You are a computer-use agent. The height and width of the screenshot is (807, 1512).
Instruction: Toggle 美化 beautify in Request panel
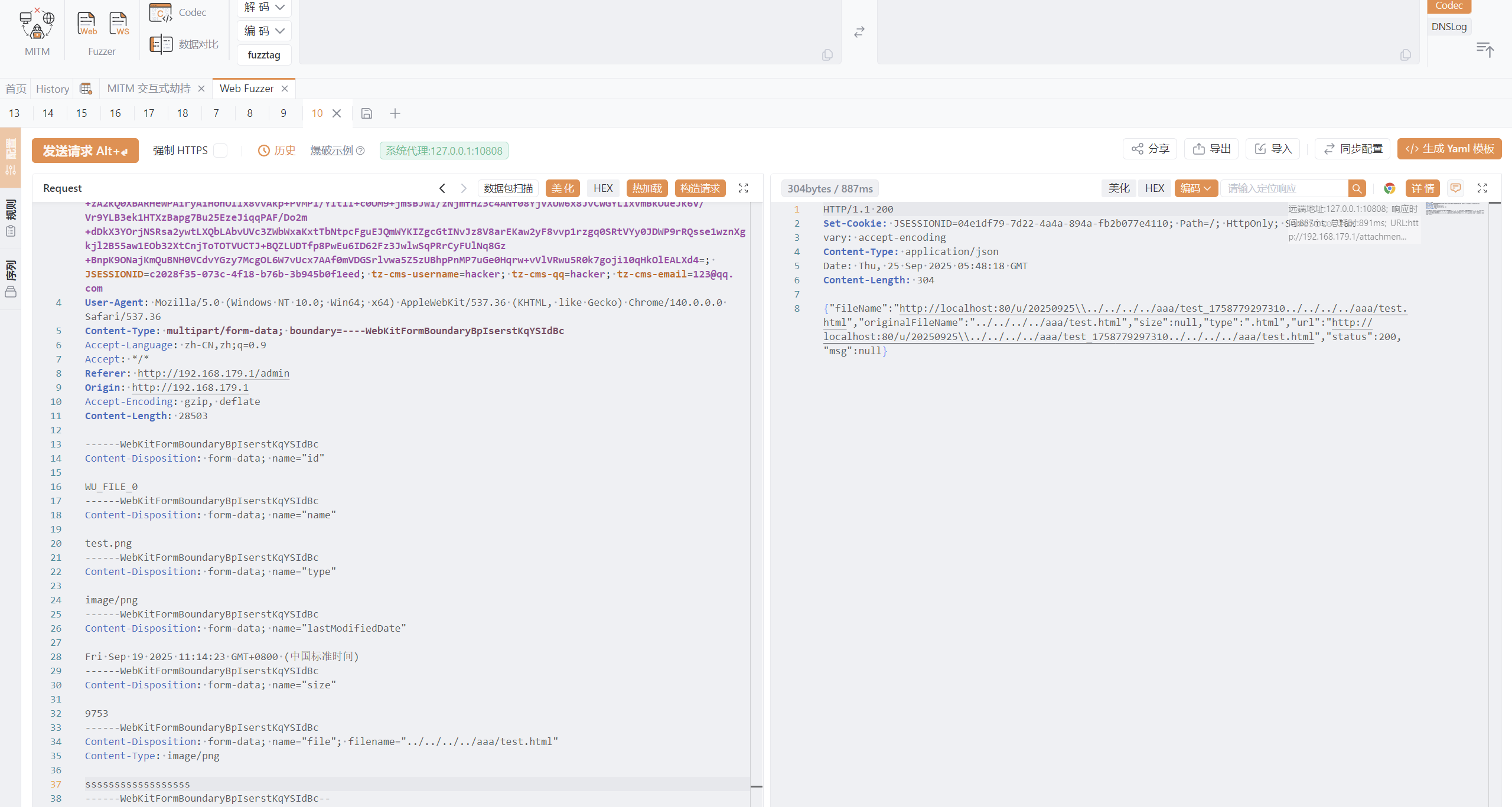click(562, 188)
